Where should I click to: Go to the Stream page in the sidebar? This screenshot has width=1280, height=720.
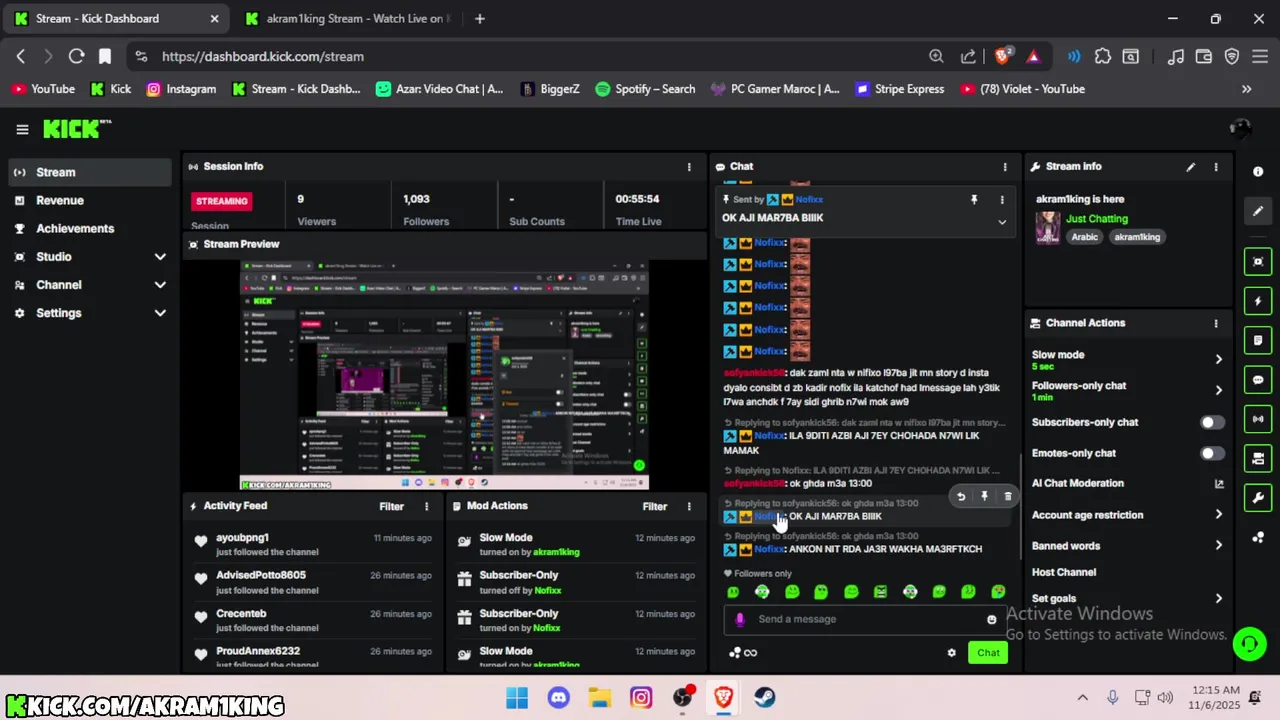(92, 172)
